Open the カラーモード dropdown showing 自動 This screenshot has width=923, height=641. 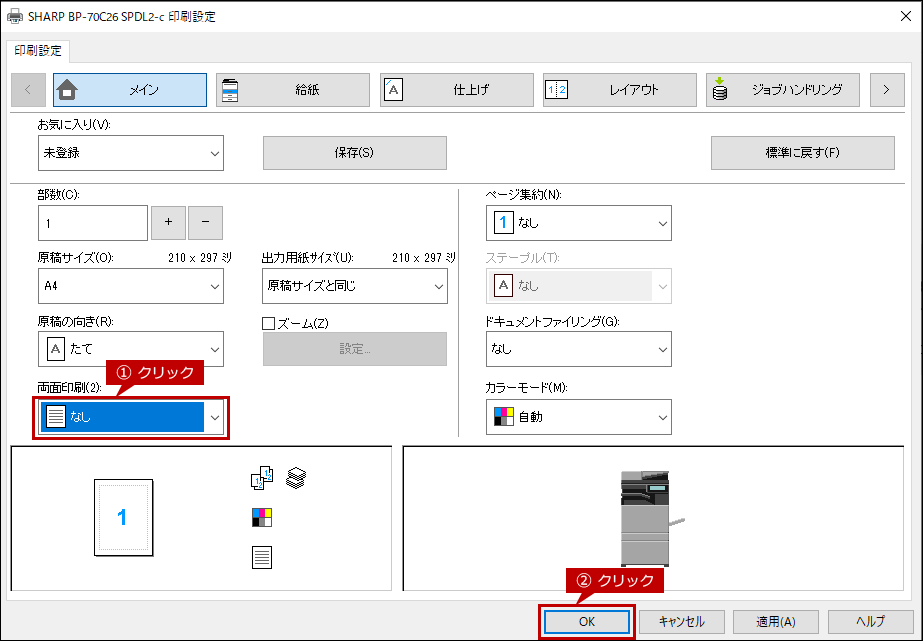pos(579,417)
